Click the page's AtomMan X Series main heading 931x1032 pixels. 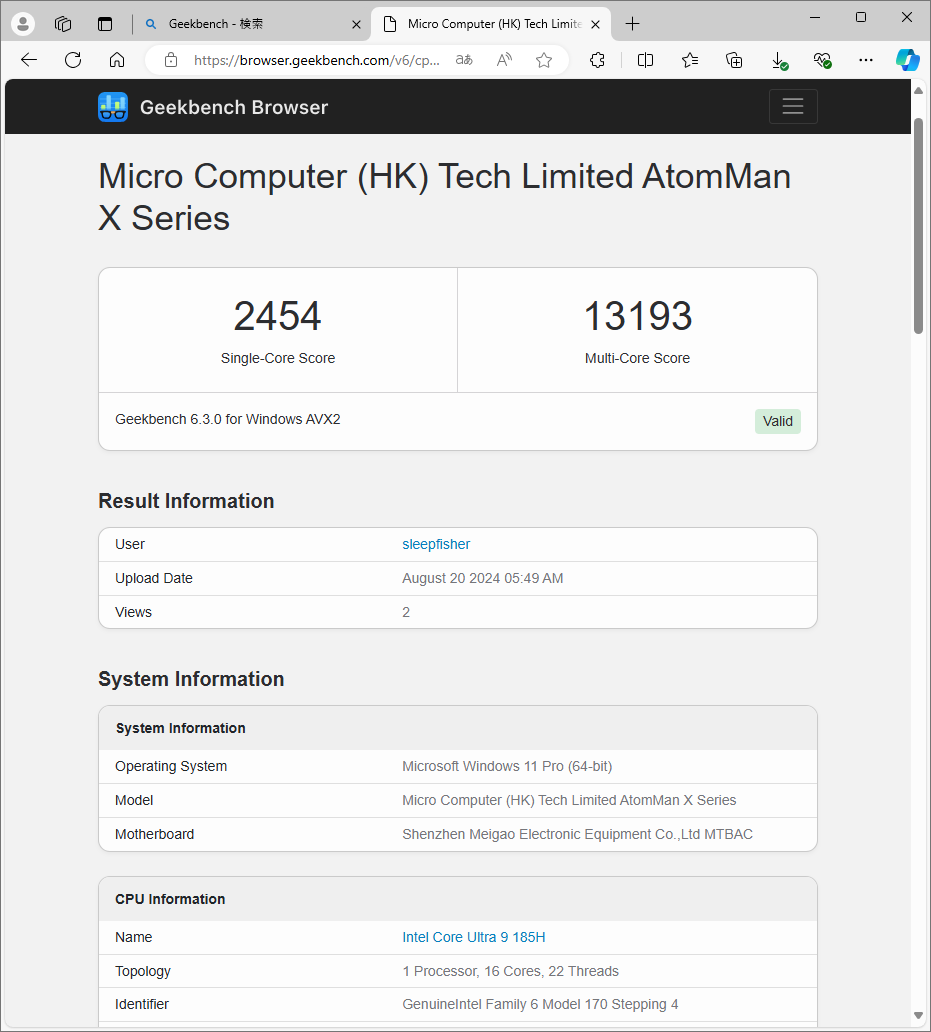[444, 197]
